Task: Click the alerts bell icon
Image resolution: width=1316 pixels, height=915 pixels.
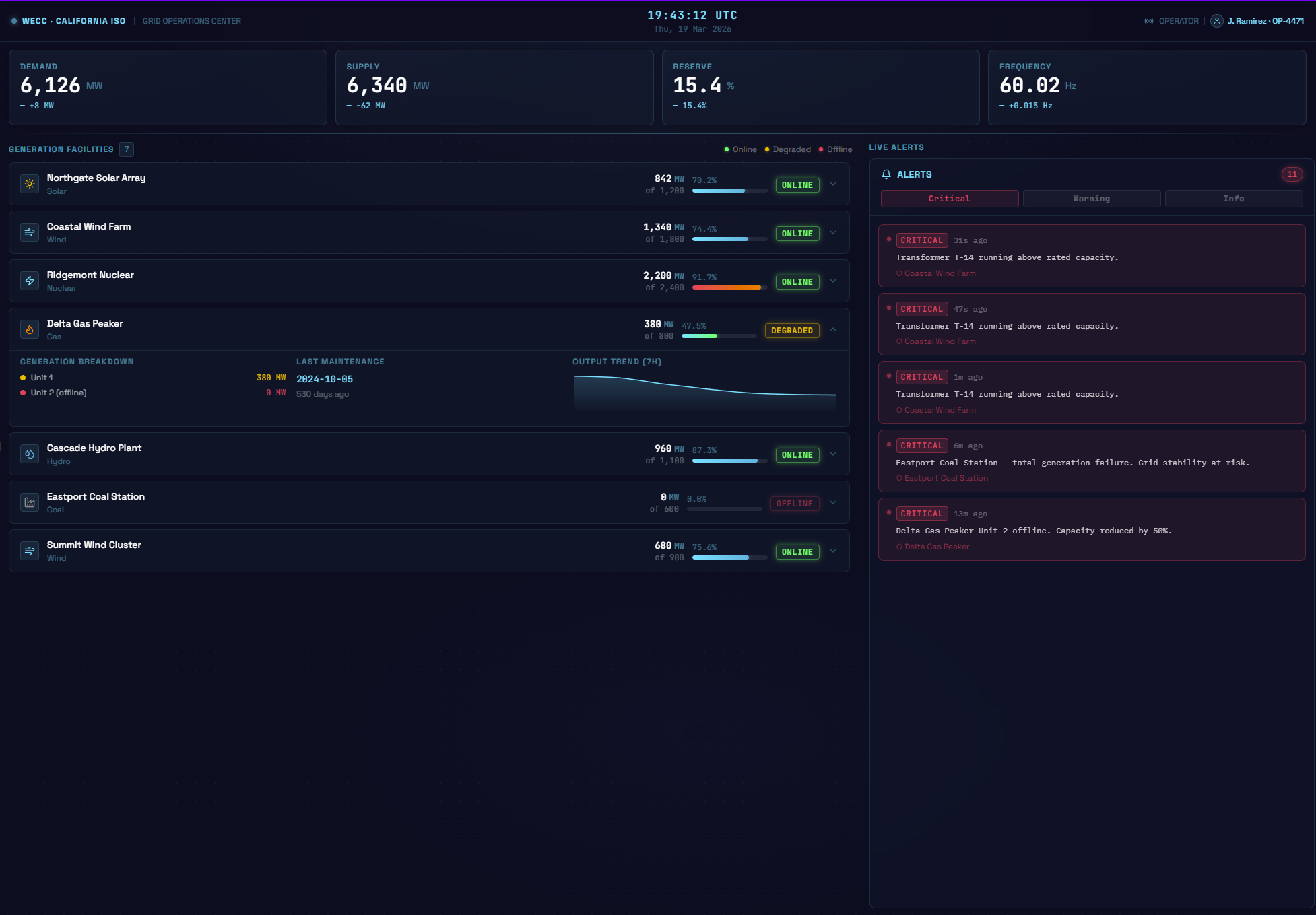Action: tap(886, 174)
